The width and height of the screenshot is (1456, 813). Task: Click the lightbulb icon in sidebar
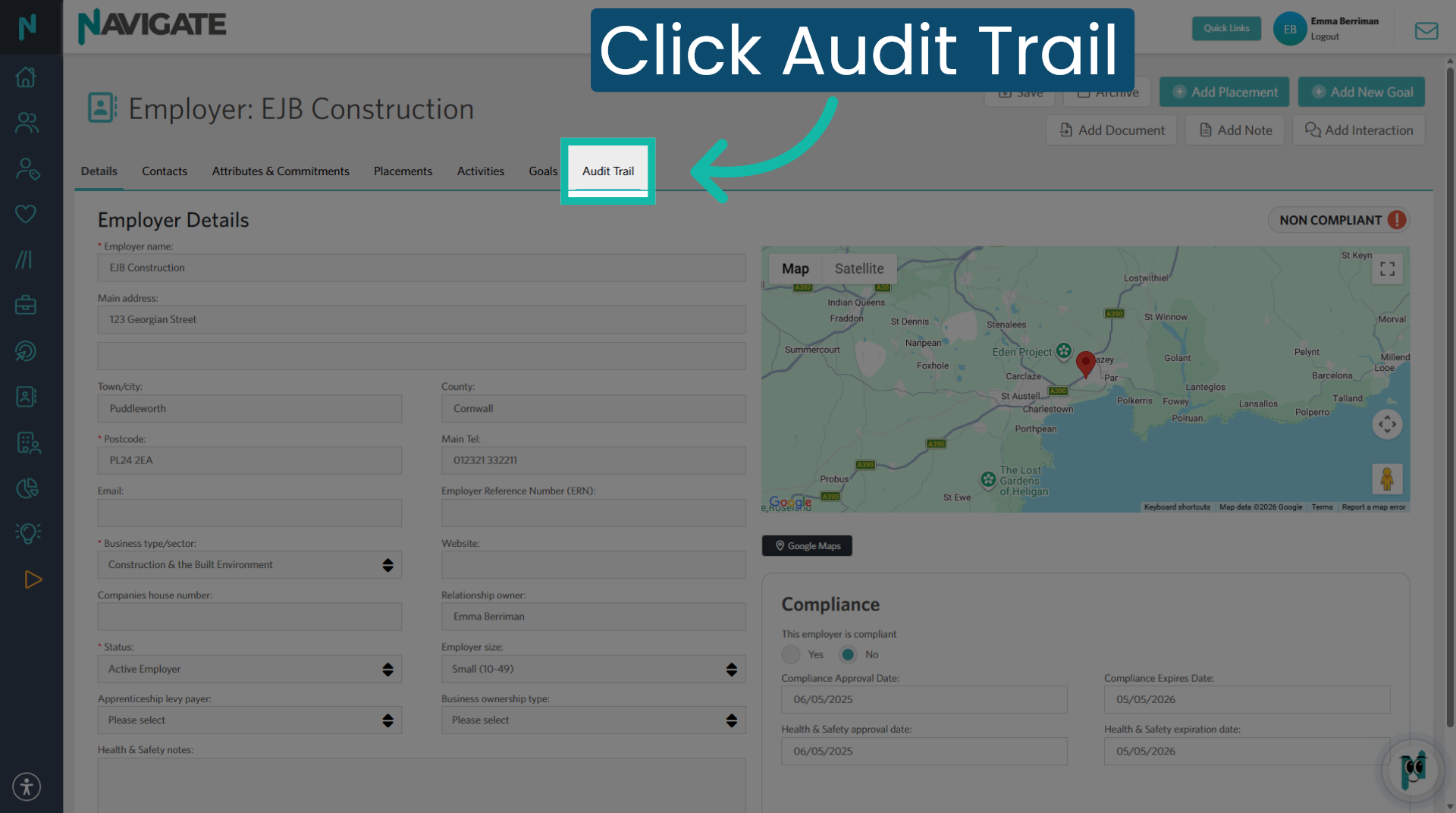28,533
